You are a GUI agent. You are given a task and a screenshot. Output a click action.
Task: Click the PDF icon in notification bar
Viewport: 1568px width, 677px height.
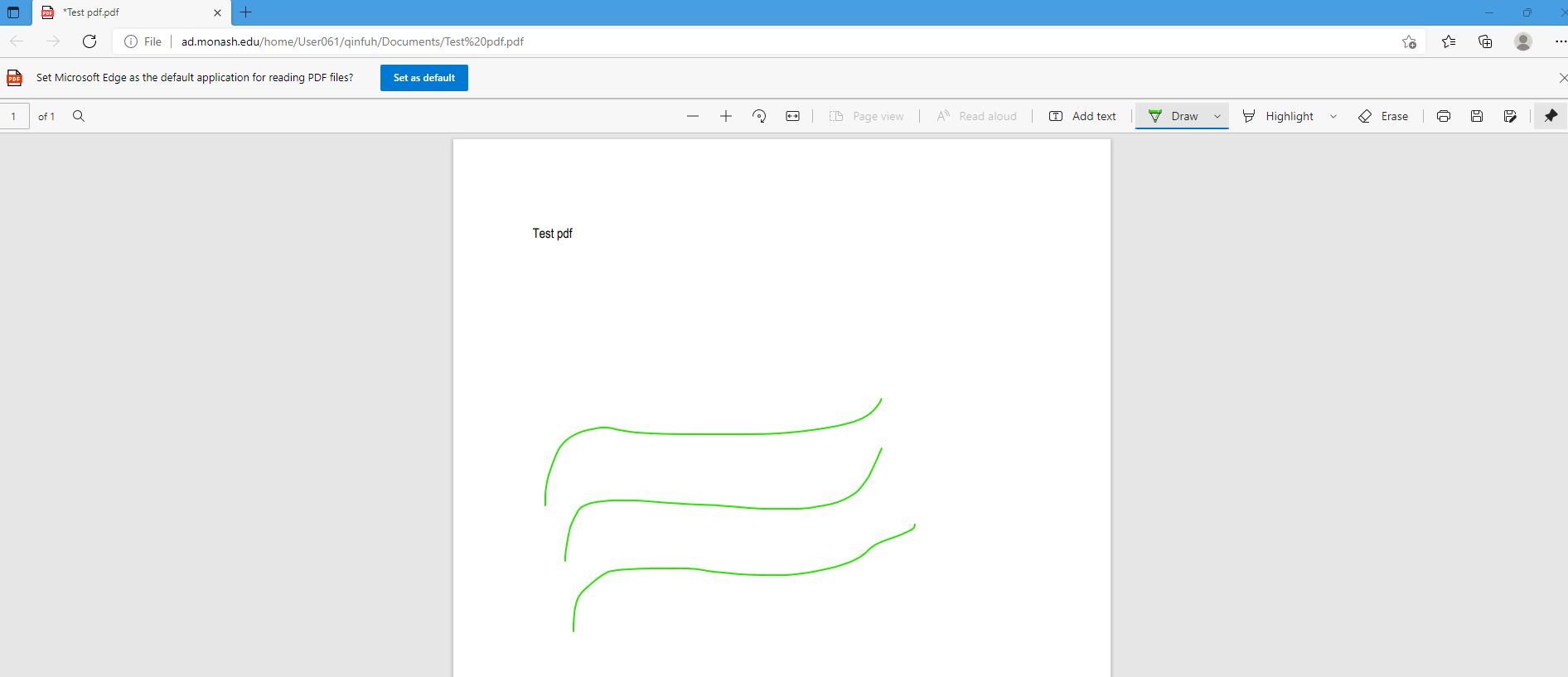pyautogui.click(x=14, y=78)
